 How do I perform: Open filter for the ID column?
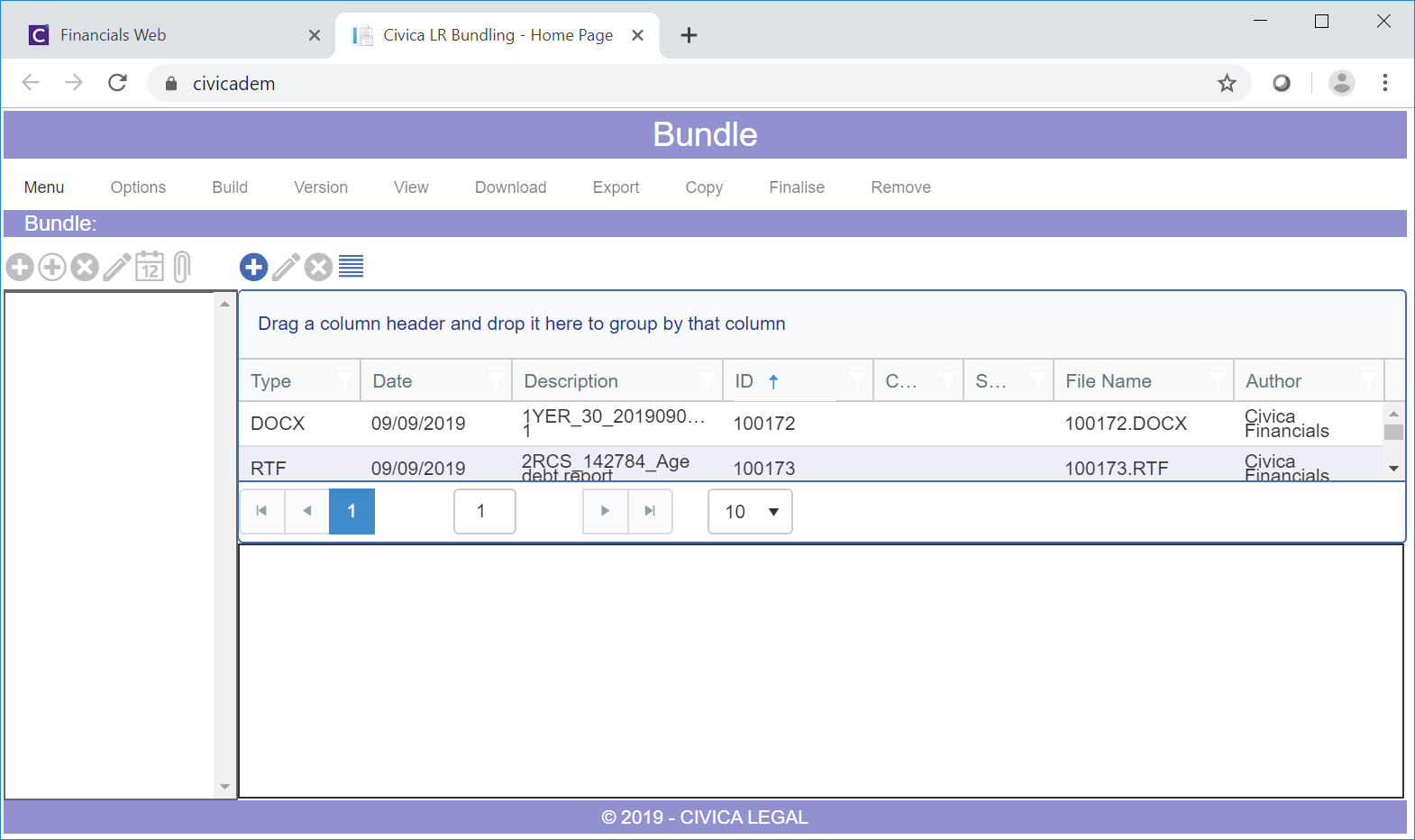click(x=857, y=380)
